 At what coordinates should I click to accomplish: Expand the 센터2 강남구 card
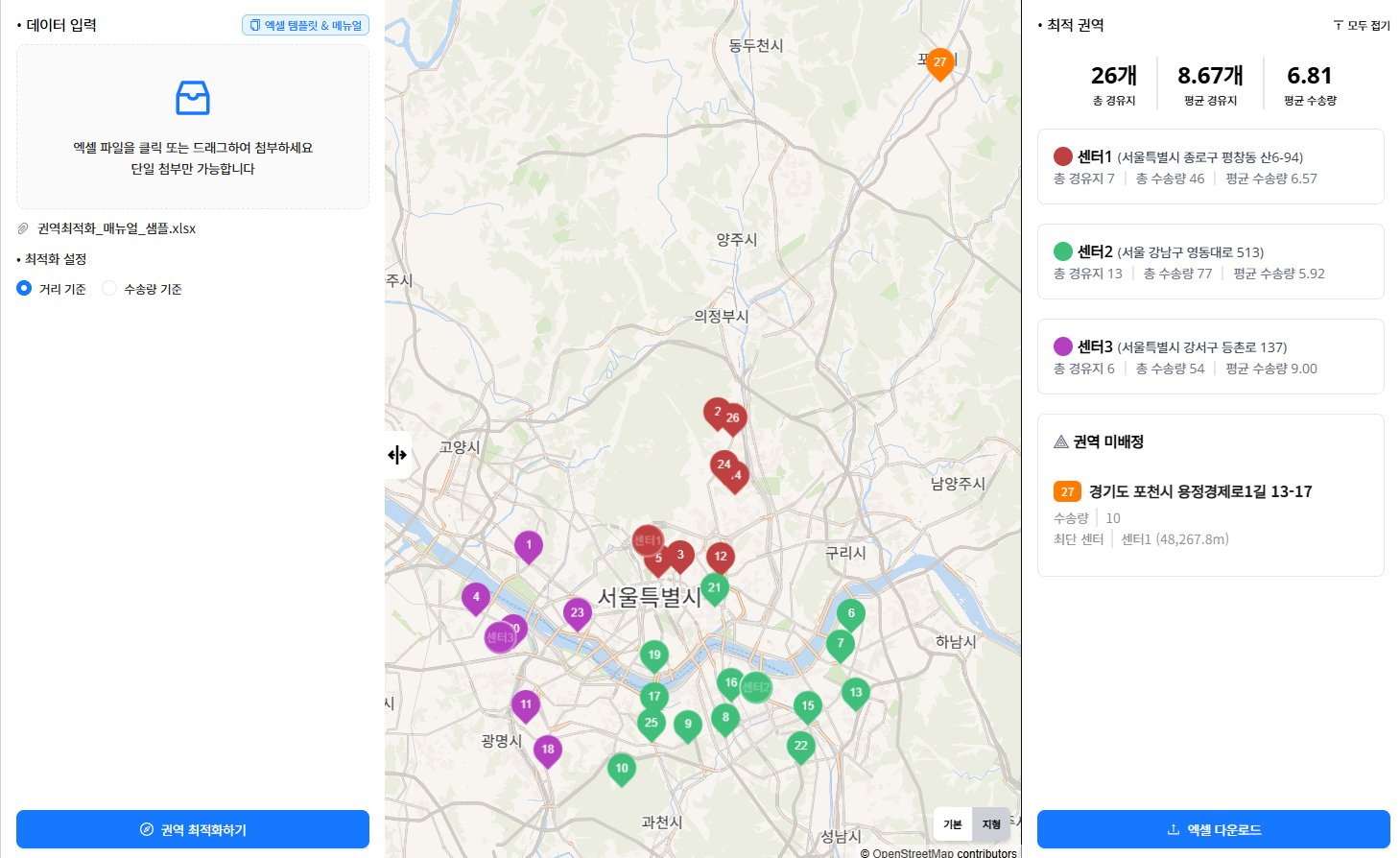pyautogui.click(x=1211, y=262)
